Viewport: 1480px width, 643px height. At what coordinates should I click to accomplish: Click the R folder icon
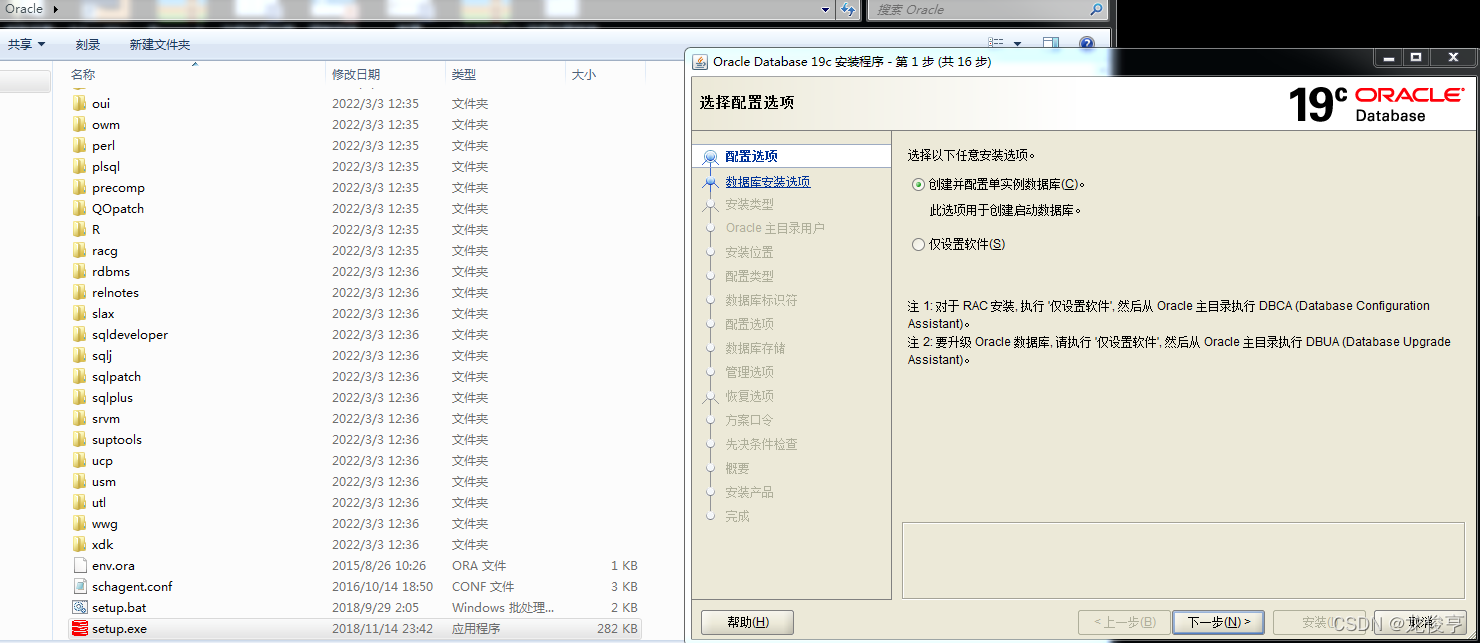pyautogui.click(x=80, y=229)
